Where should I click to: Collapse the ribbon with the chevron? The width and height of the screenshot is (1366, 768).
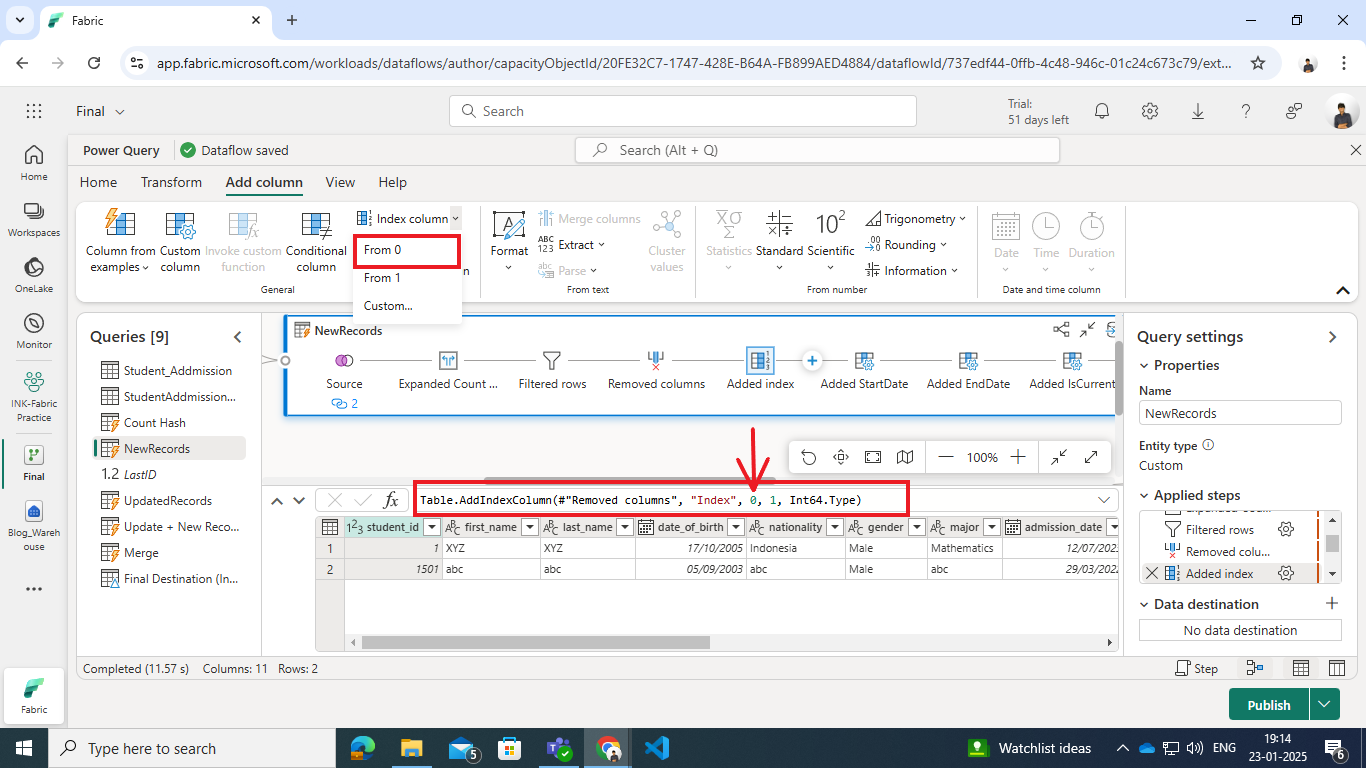click(x=1343, y=290)
